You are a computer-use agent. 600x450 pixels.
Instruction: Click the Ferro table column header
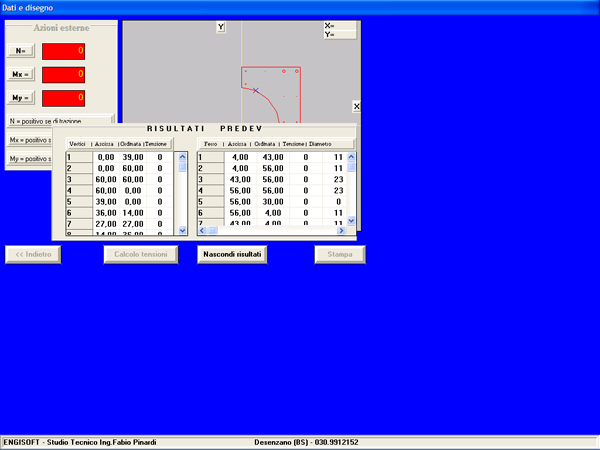(x=209, y=144)
